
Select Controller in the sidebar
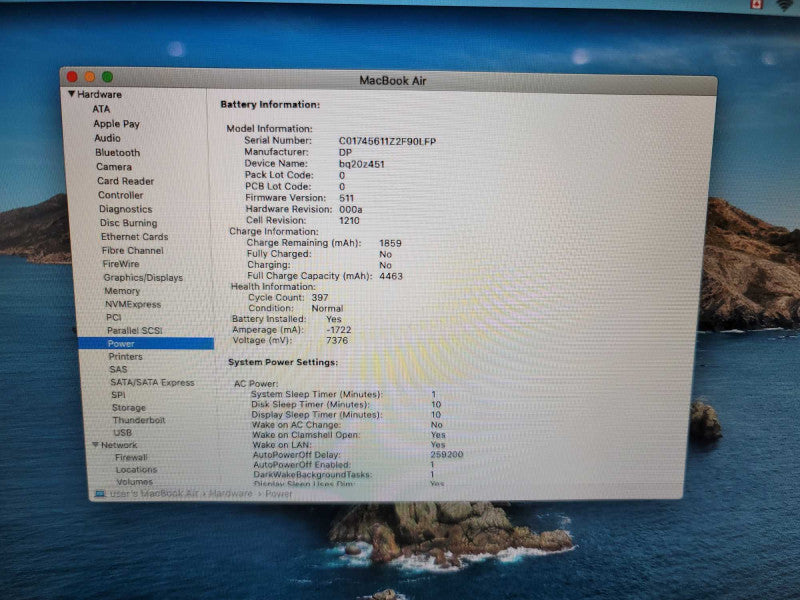(120, 195)
